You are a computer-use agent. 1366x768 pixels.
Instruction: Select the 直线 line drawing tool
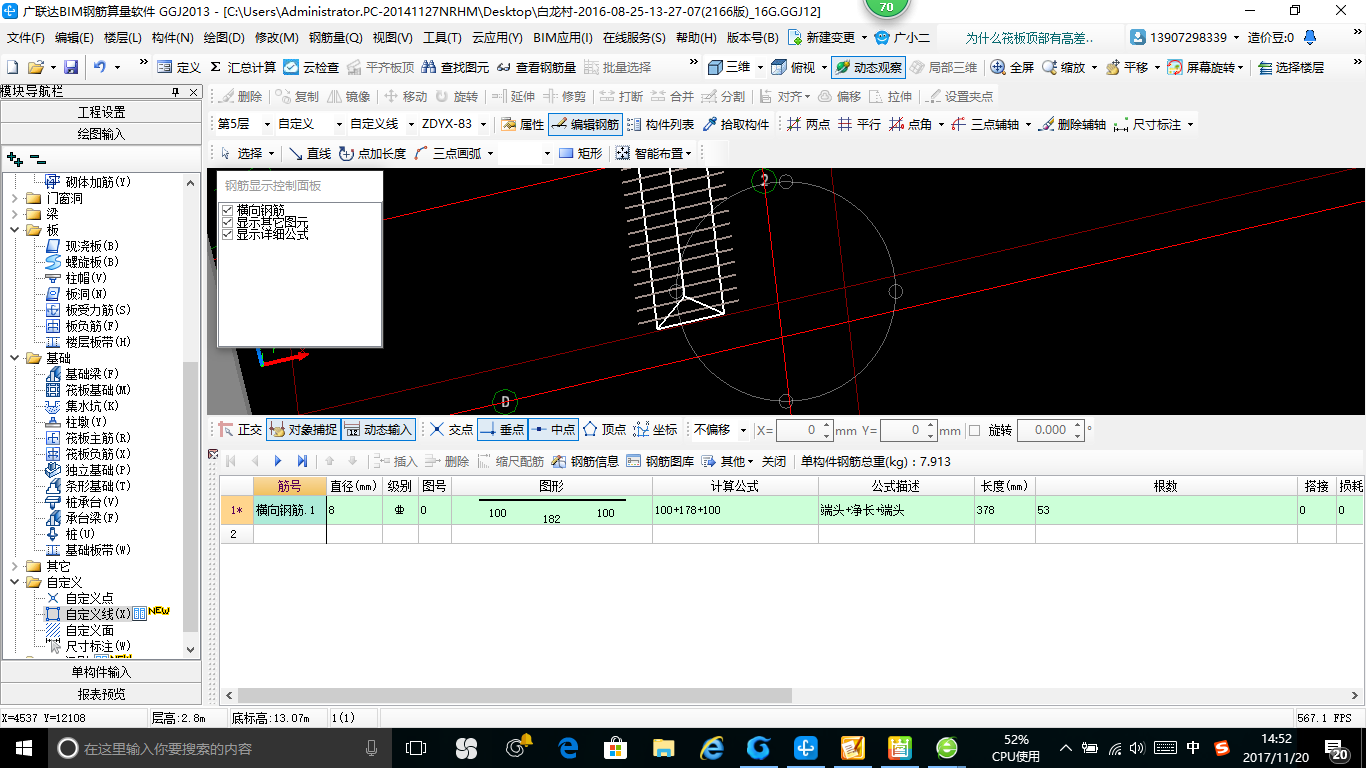[310, 153]
